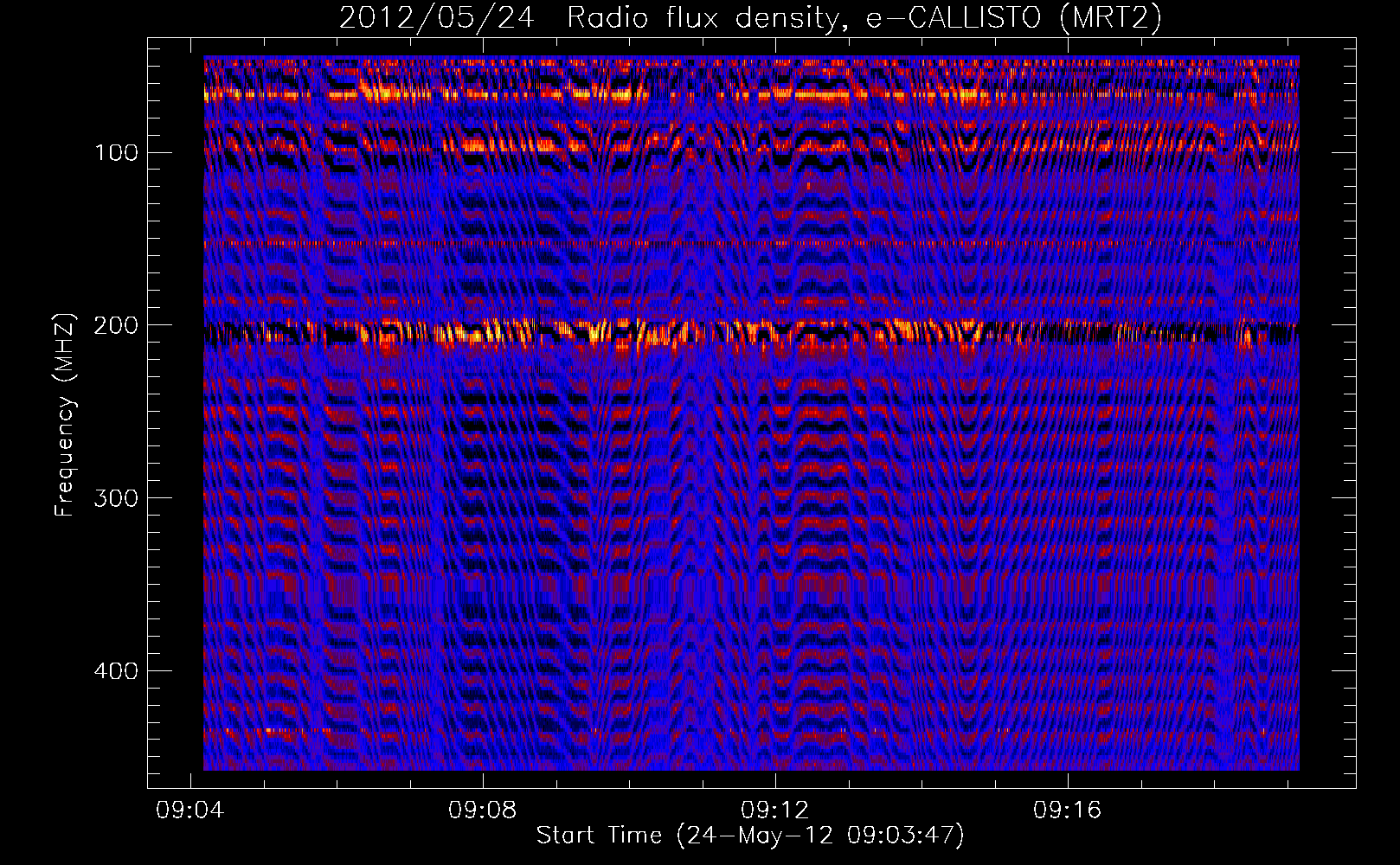Viewport: 1400px width, 865px height.
Task: Click the 400 frequency tick label
Action: (116, 672)
